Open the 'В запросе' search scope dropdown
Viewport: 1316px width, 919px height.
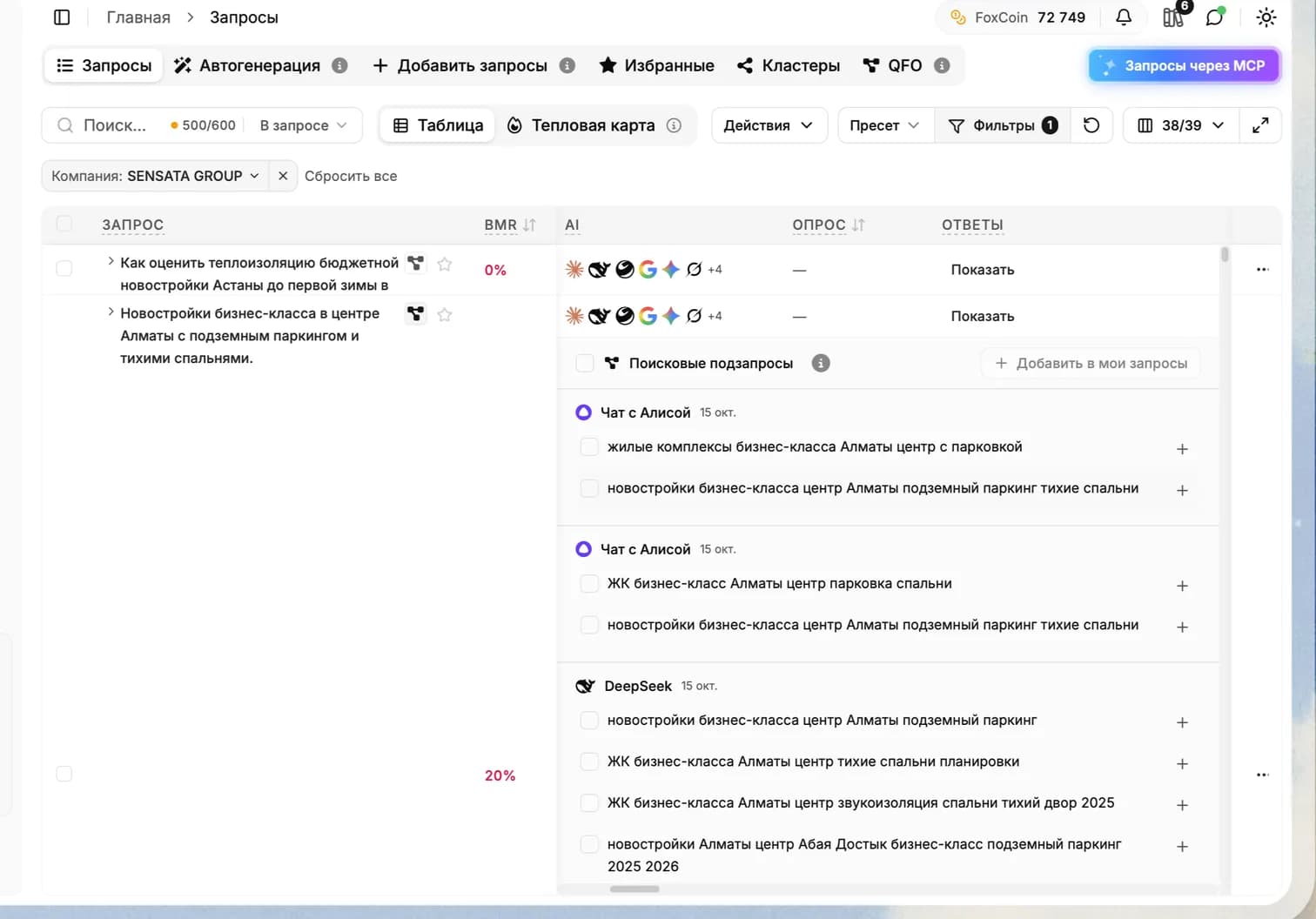(x=303, y=125)
